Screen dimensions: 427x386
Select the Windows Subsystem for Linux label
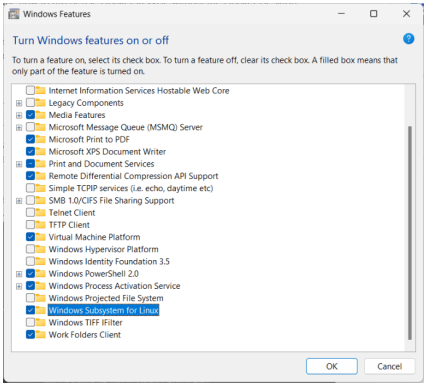click(x=103, y=310)
